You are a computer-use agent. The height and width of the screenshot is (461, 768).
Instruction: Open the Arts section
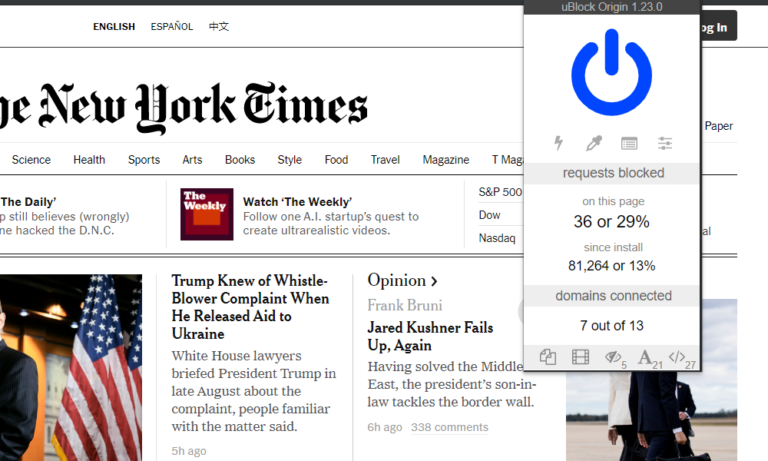pyautogui.click(x=192, y=160)
